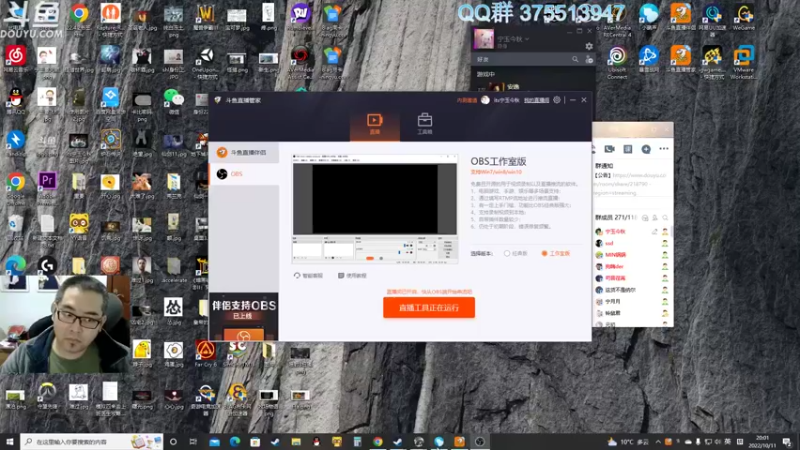Switch to the 直播 tab with play icon
This screenshot has height=450, width=800.
[374, 124]
